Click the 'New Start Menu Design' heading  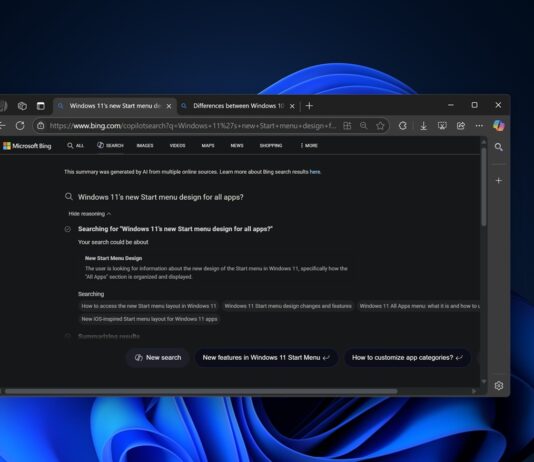[x=113, y=258]
